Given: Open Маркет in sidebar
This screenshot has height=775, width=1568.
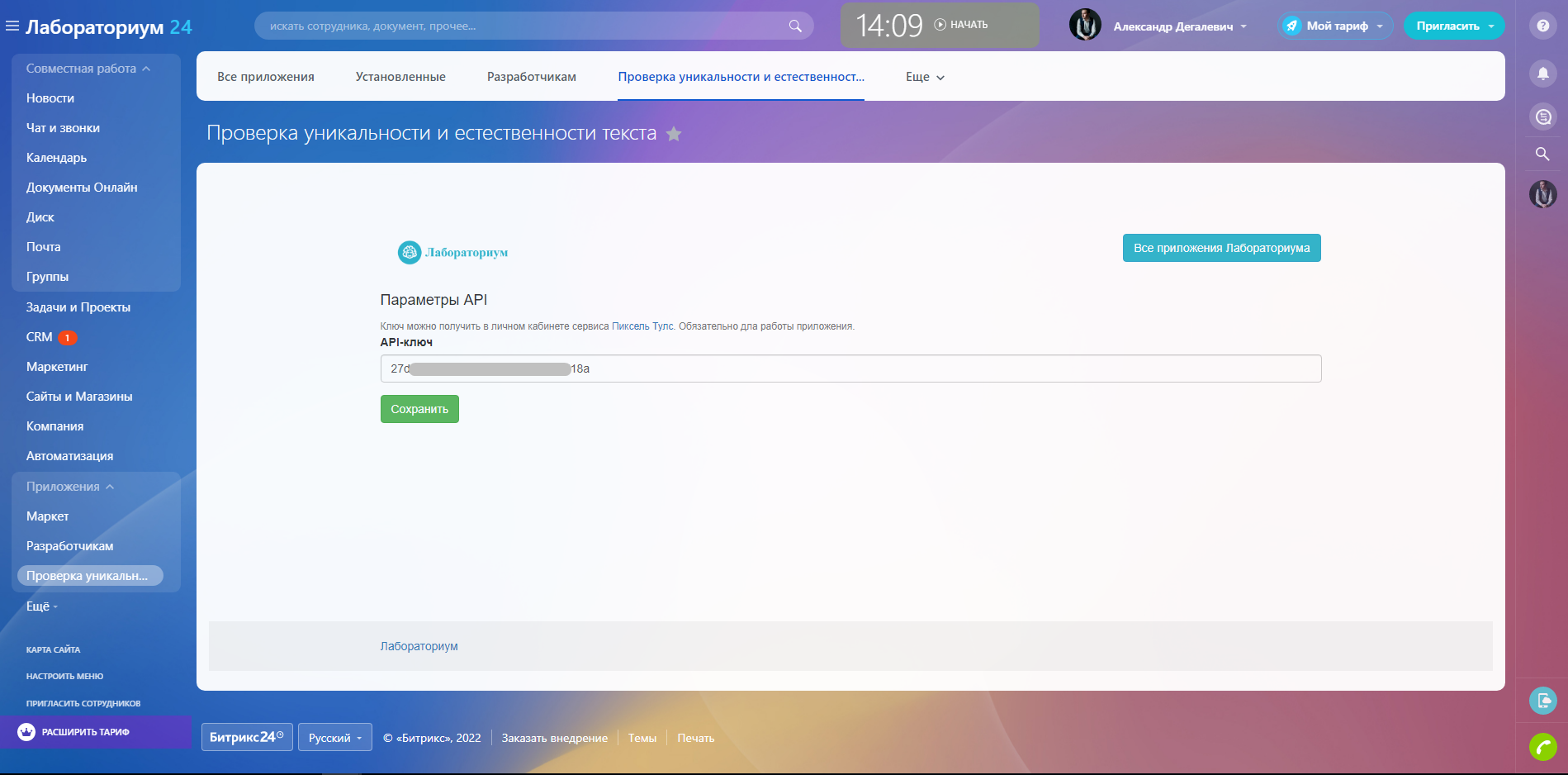Looking at the screenshot, I should [47, 516].
